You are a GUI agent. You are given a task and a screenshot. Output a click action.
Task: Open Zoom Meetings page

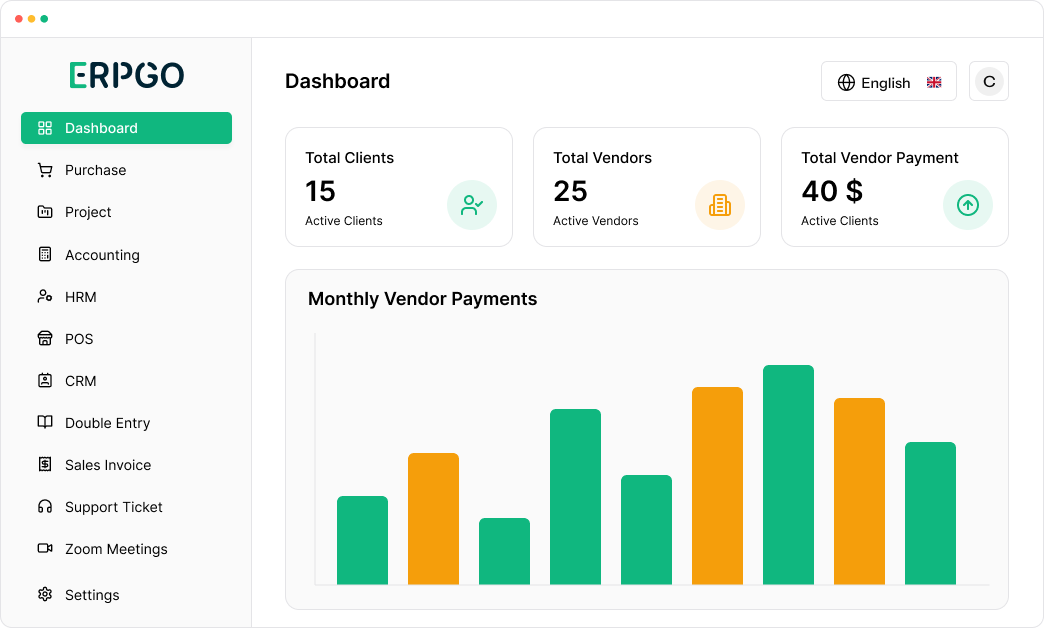[x=127, y=548]
